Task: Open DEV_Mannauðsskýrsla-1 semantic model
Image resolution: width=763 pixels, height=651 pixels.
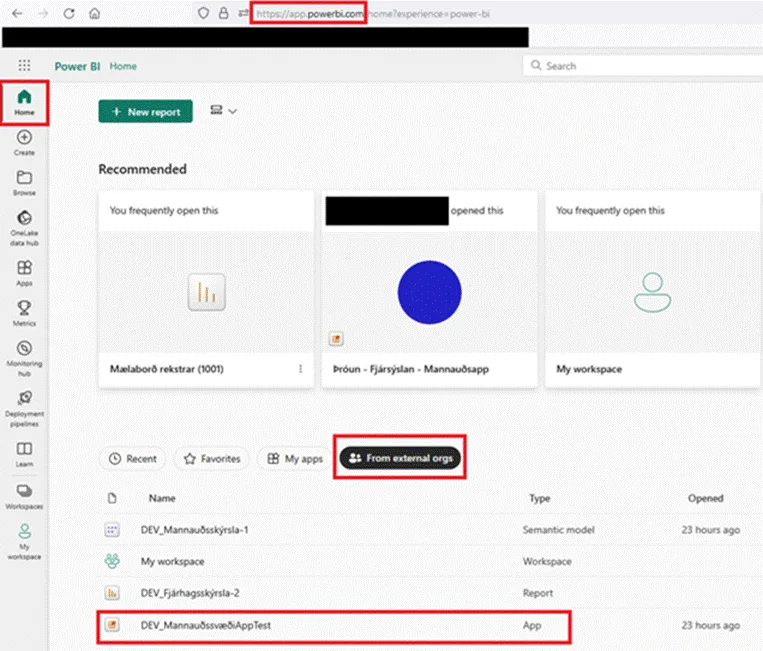Action: (194, 529)
